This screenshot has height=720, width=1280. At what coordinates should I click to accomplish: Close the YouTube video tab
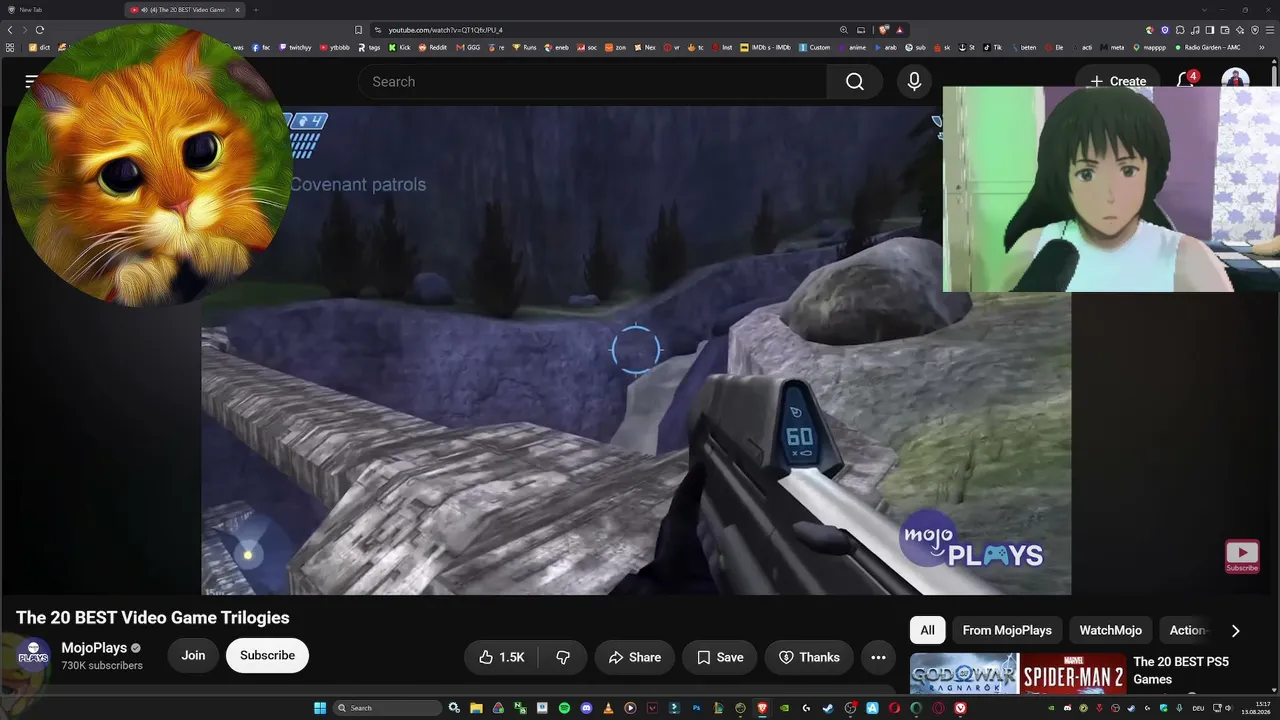(x=237, y=10)
